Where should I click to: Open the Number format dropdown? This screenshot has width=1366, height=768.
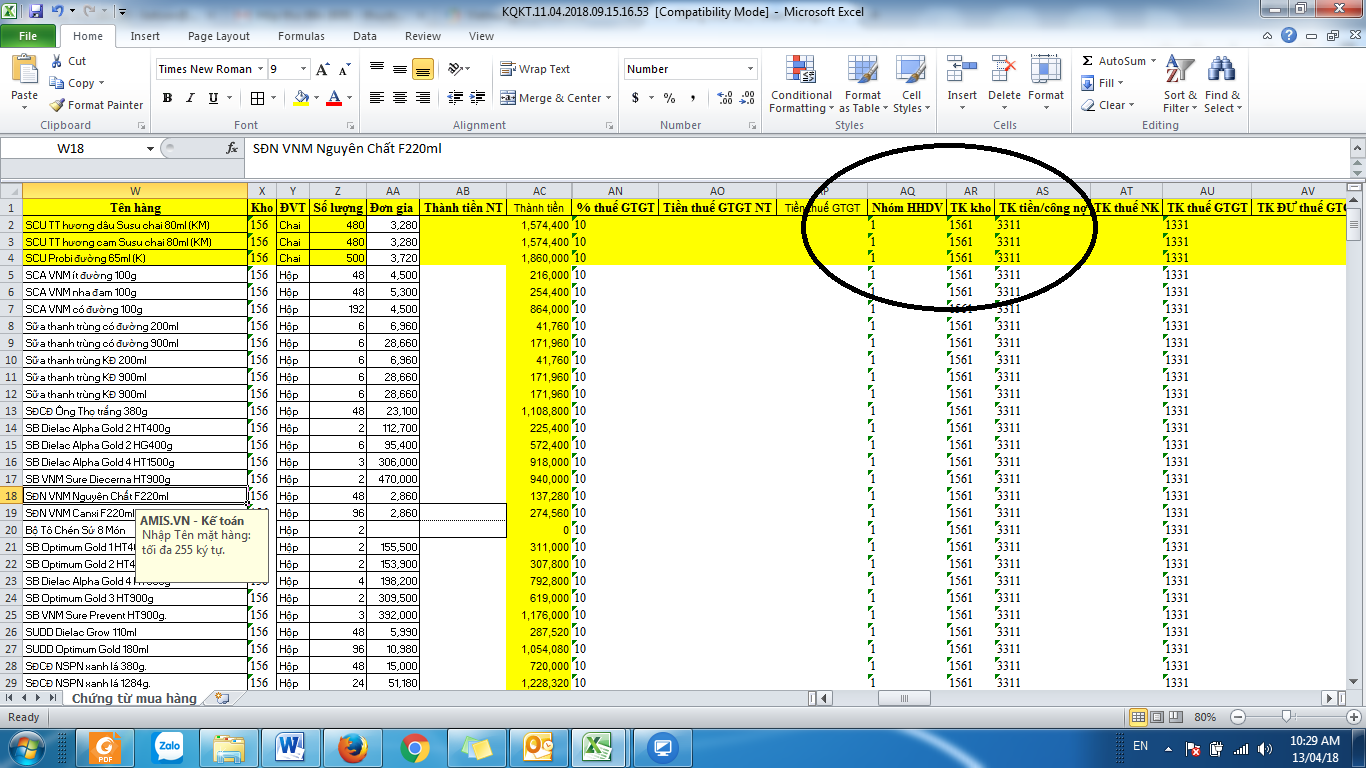point(751,69)
